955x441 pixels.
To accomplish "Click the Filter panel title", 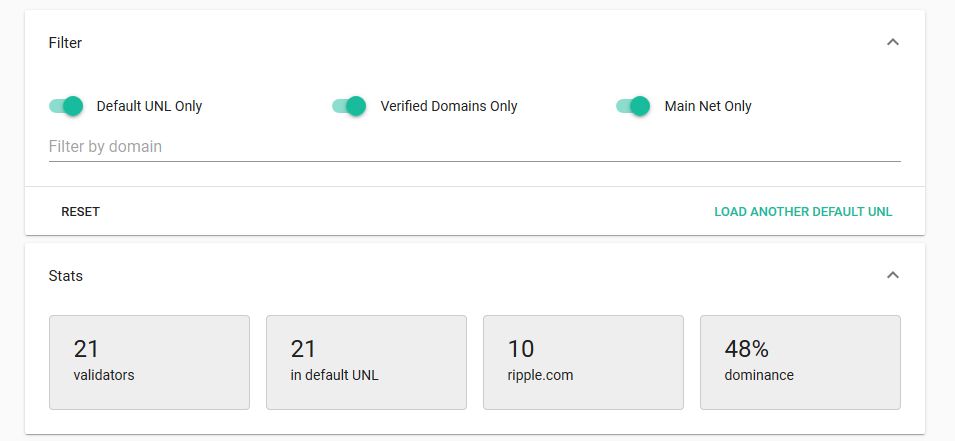I will point(65,43).
